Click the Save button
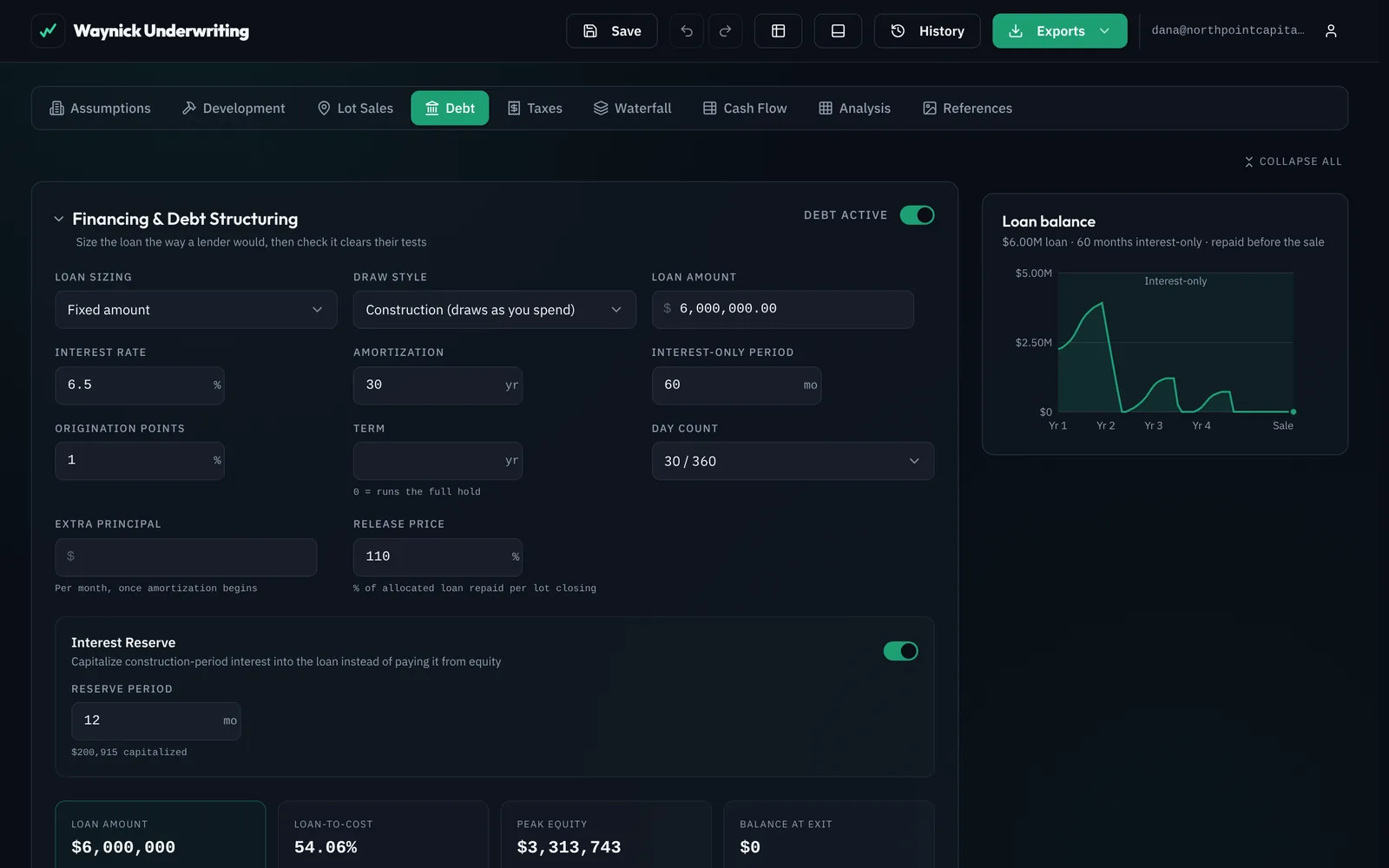The height and width of the screenshot is (868, 1389). pyautogui.click(x=612, y=31)
